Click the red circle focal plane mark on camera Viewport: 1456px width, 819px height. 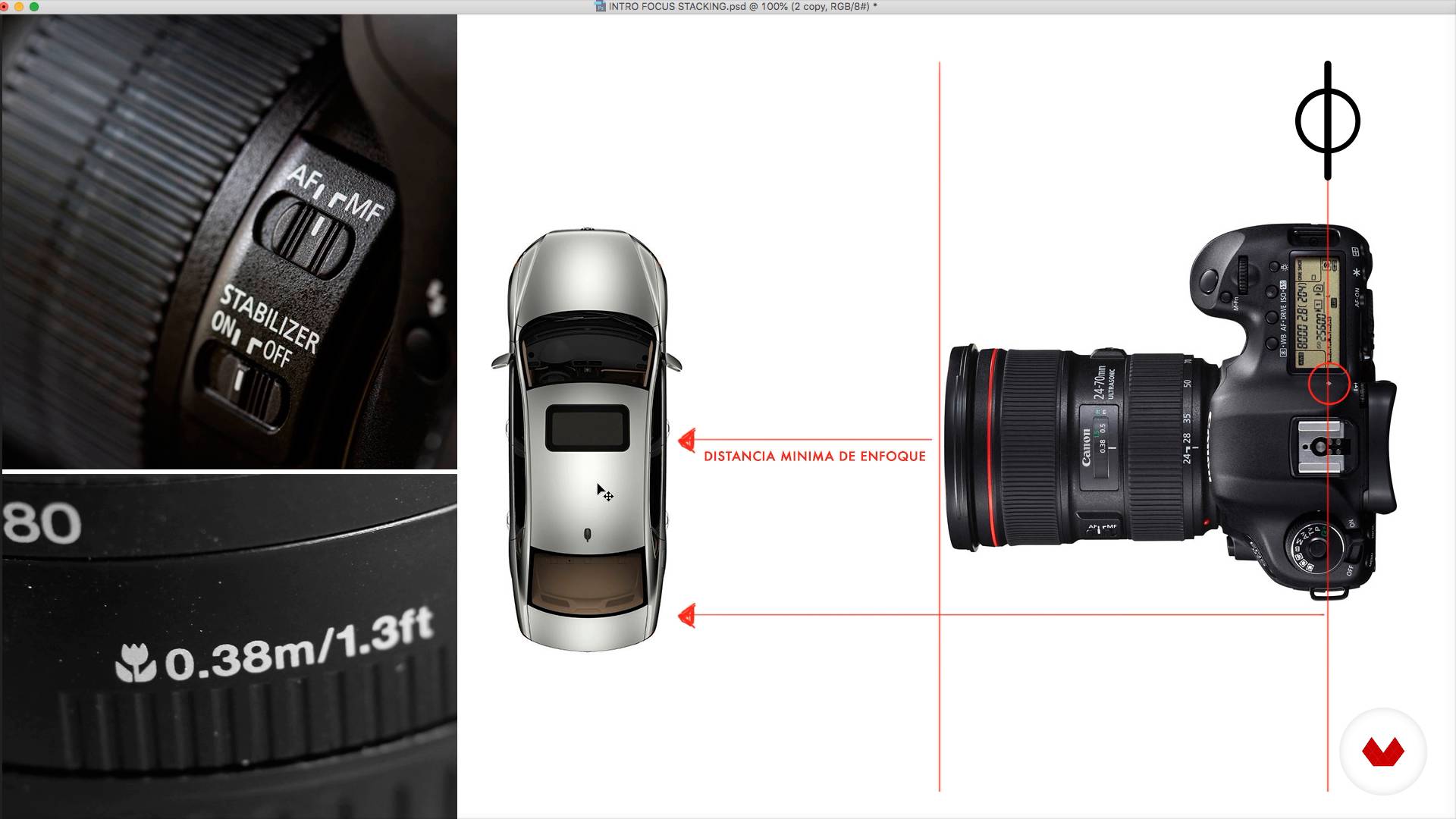pyautogui.click(x=1329, y=384)
